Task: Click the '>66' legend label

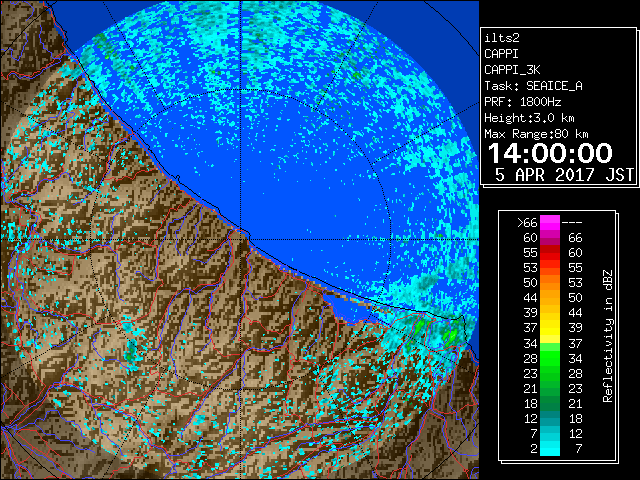Action: pyautogui.click(x=527, y=223)
